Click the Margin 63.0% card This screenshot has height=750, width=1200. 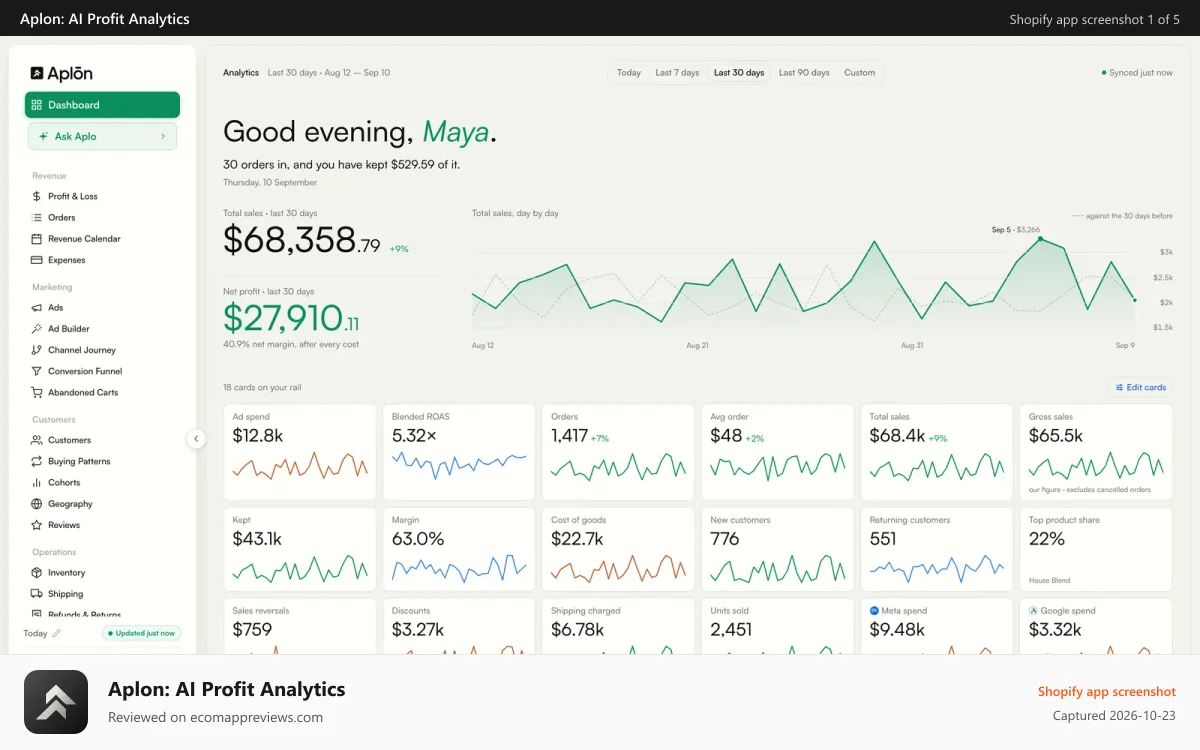(459, 550)
